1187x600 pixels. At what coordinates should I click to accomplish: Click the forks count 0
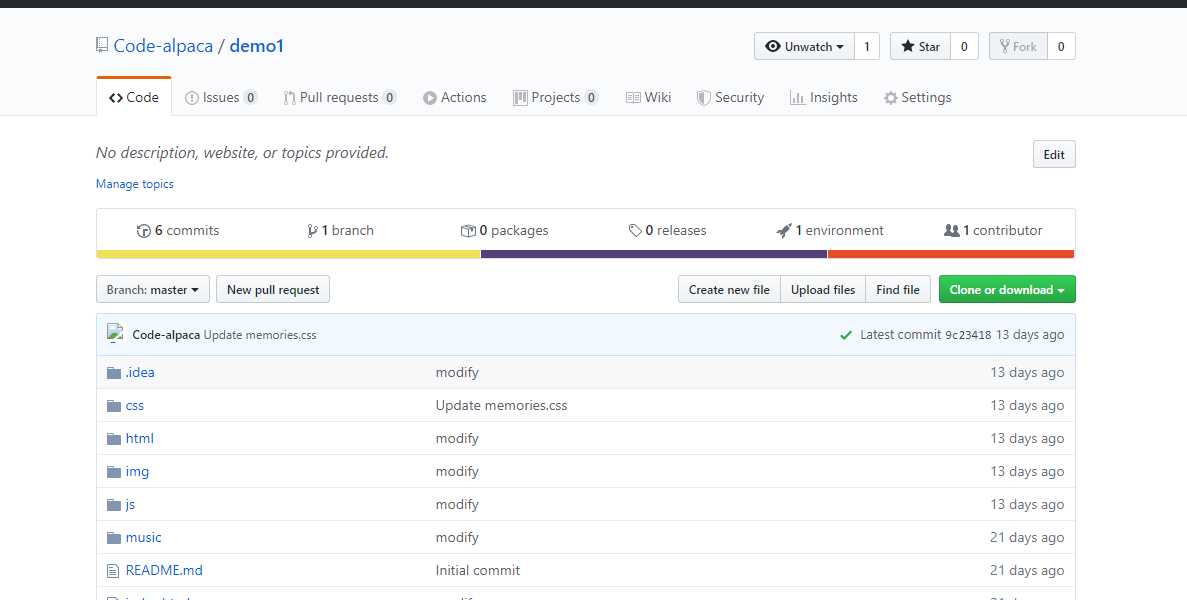[1061, 46]
